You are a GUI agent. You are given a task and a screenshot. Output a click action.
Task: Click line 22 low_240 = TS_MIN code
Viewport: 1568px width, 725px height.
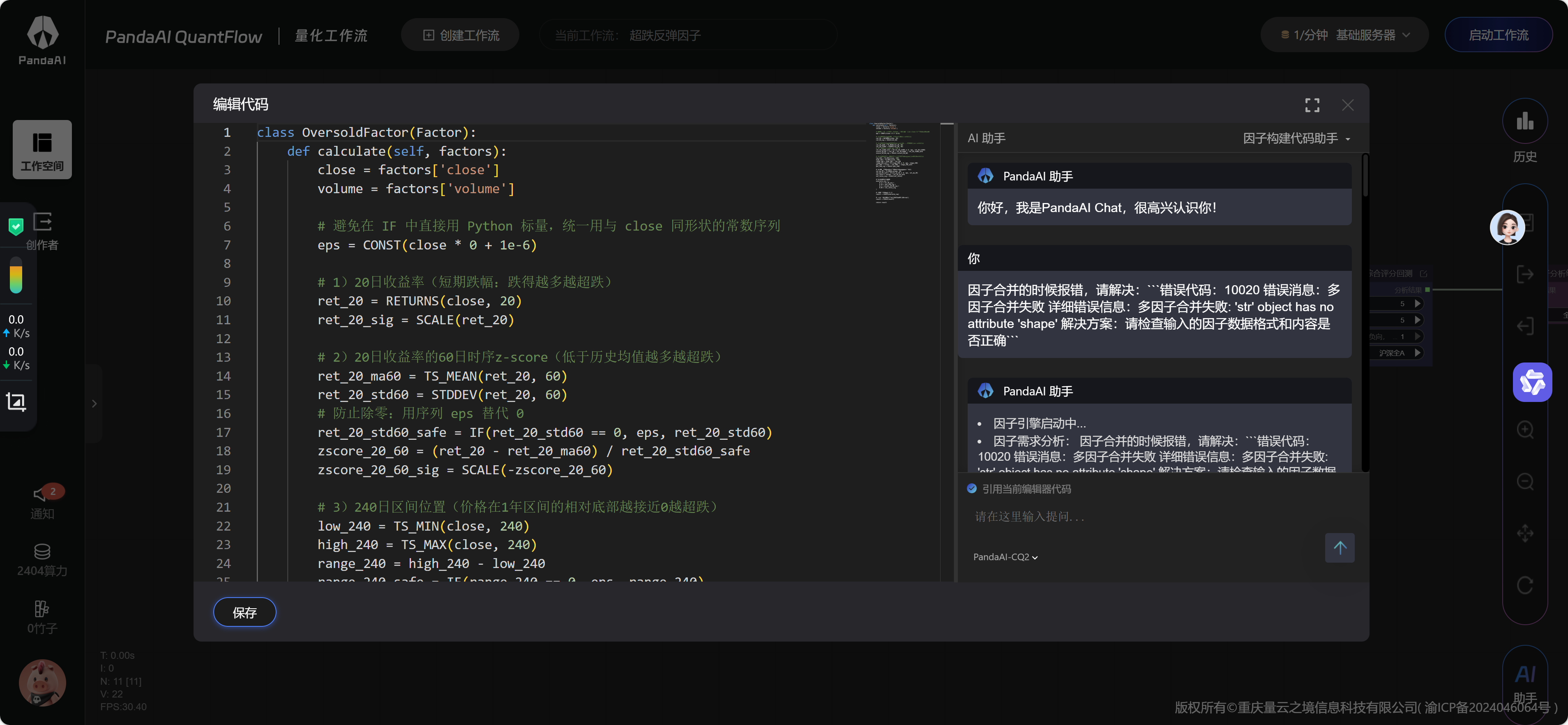click(x=424, y=526)
